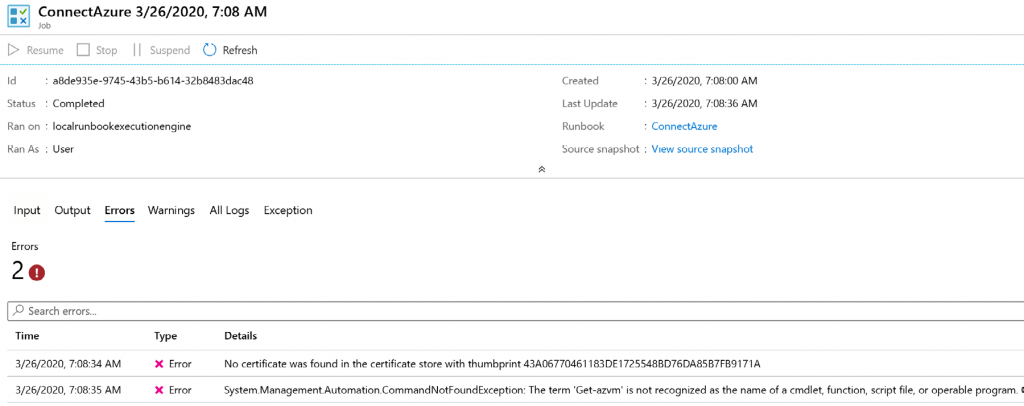Switch to the Input tab
The width and height of the screenshot is (1024, 406).
point(27,211)
